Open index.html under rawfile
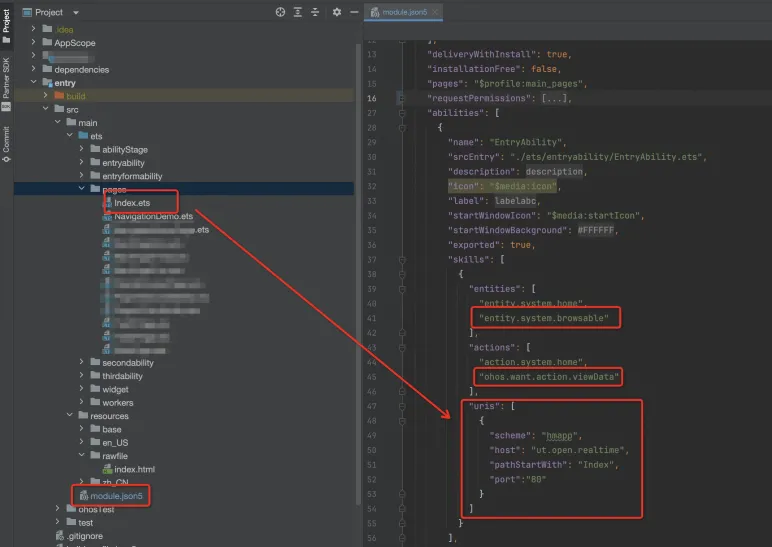 134,468
